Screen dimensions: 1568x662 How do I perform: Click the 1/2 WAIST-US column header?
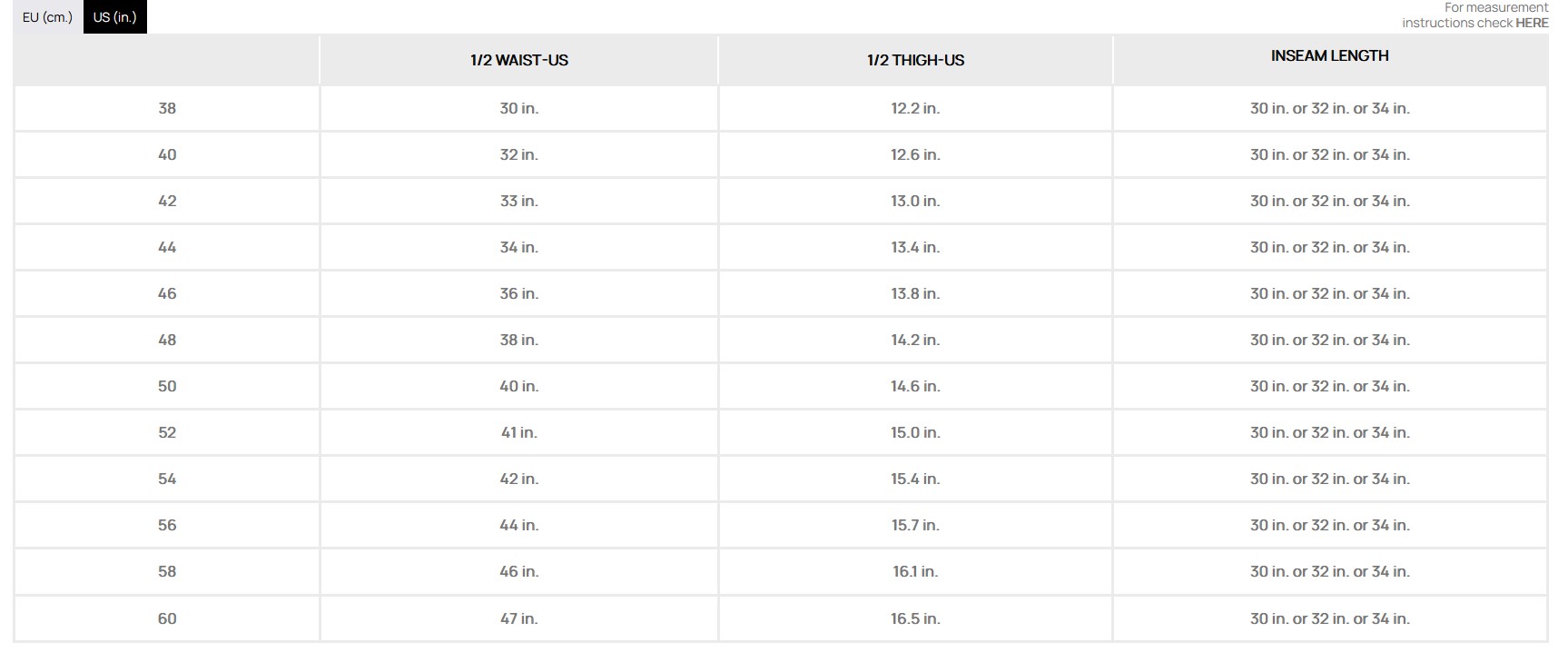(518, 60)
